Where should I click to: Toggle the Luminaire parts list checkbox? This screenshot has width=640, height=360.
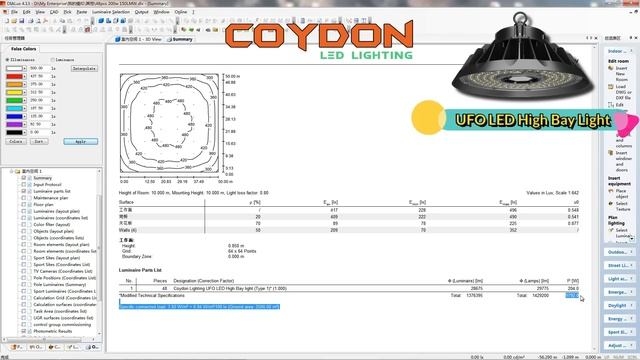pos(24,191)
